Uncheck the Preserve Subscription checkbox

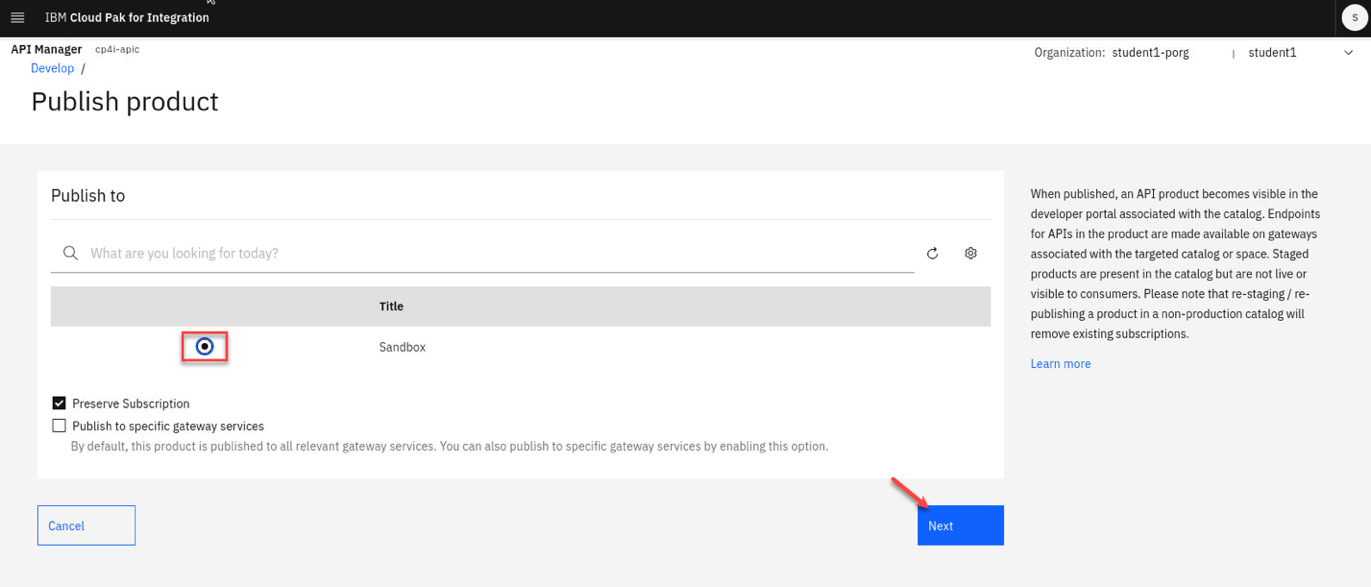click(x=59, y=403)
